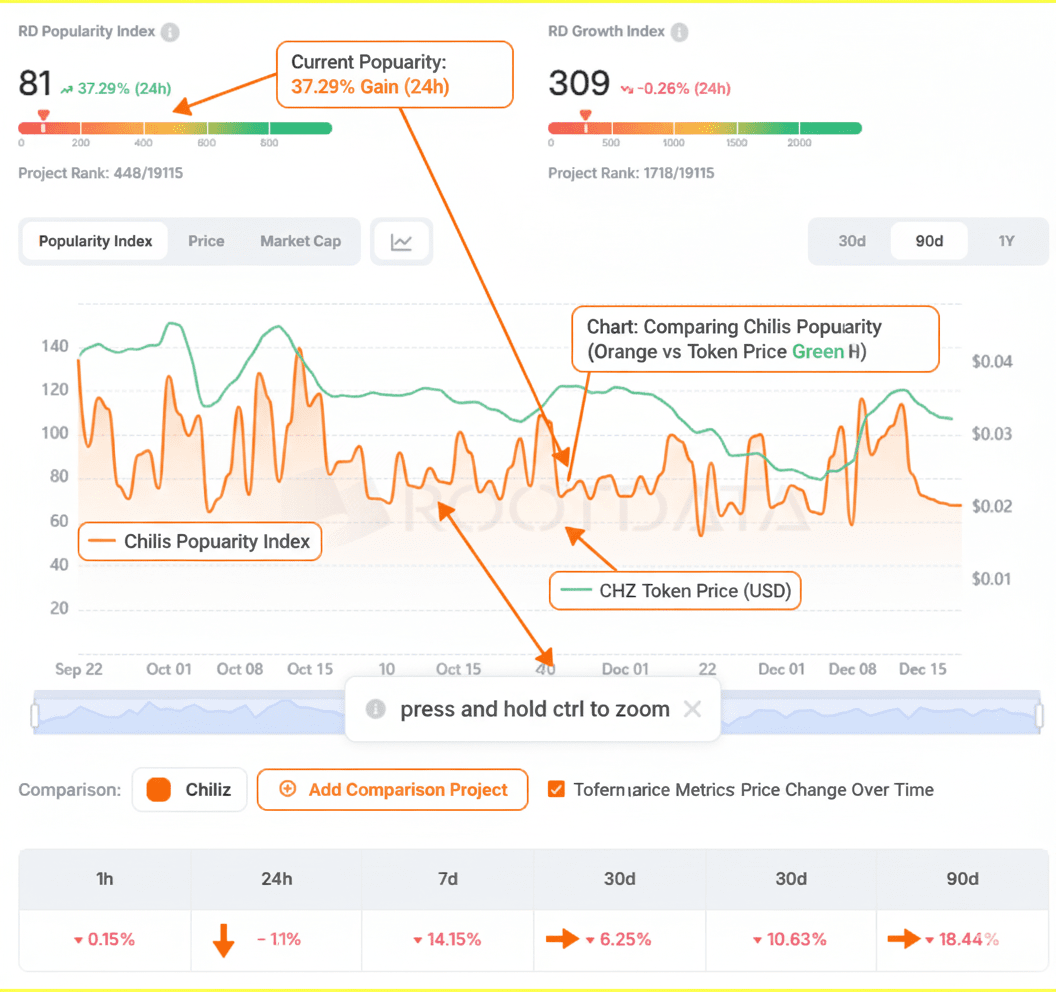Select the 90d time range

pos(929,241)
